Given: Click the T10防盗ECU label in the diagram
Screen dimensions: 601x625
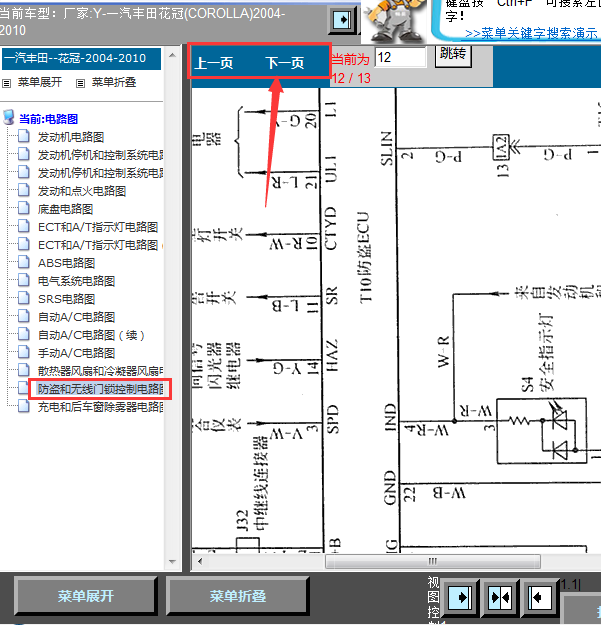Looking at the screenshot, I should 365,257.
